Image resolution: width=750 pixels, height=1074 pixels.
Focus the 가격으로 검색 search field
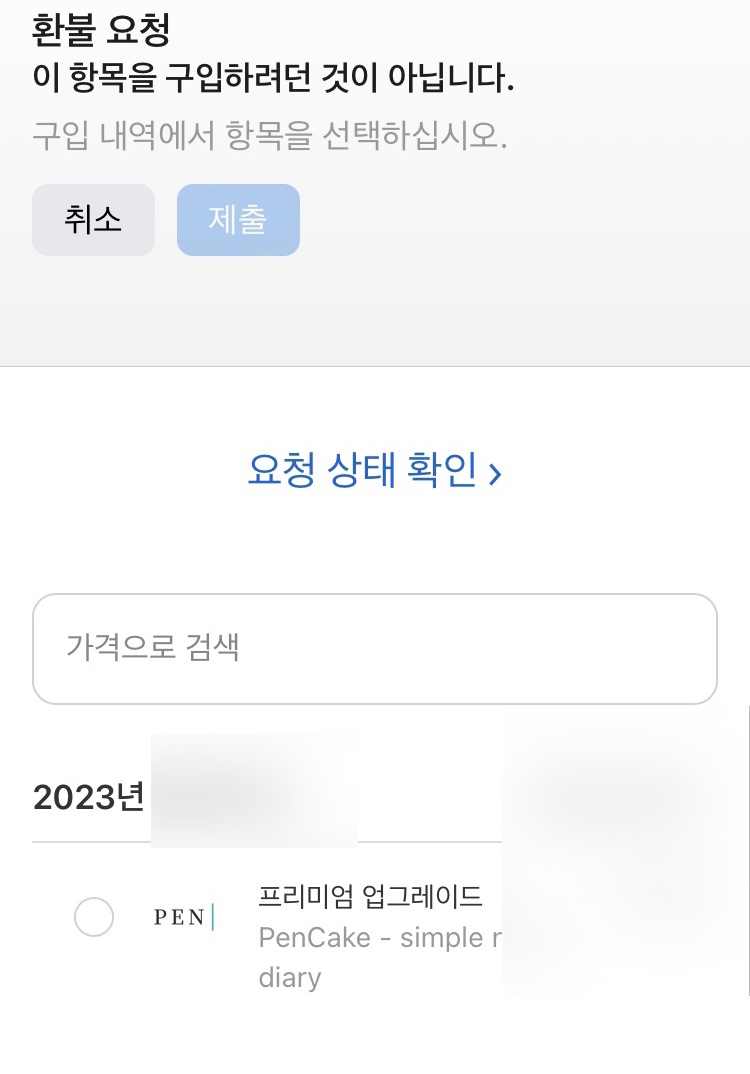(375, 649)
